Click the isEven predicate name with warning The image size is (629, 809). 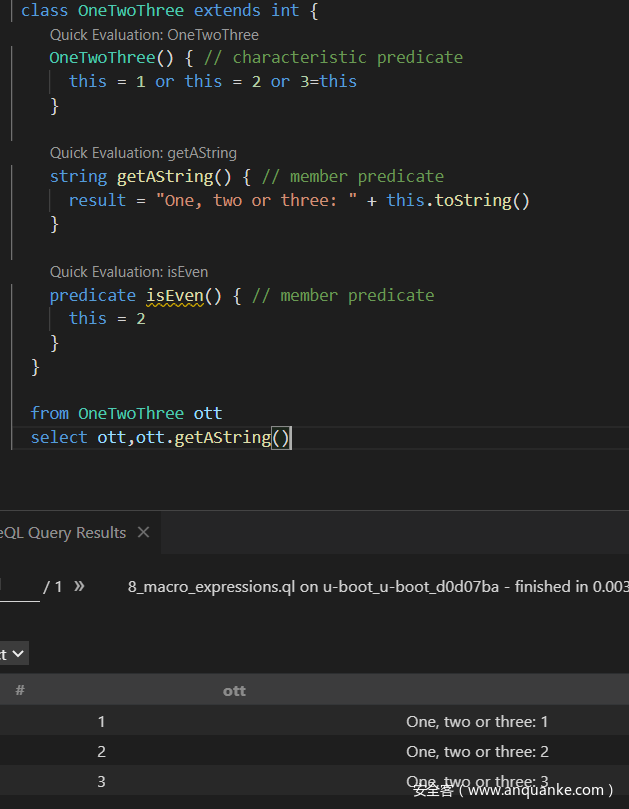(174, 295)
